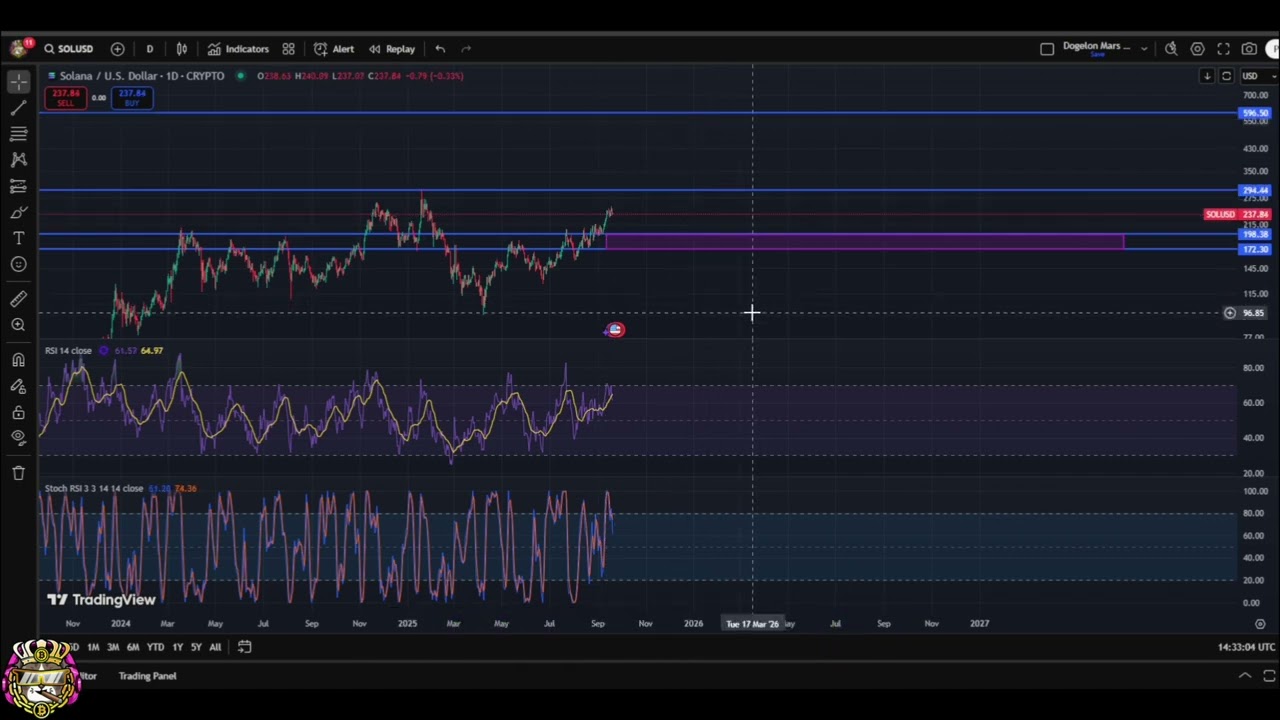The height and width of the screenshot is (720, 1280).
Task: Remove drawings with trash icon
Action: [18, 473]
